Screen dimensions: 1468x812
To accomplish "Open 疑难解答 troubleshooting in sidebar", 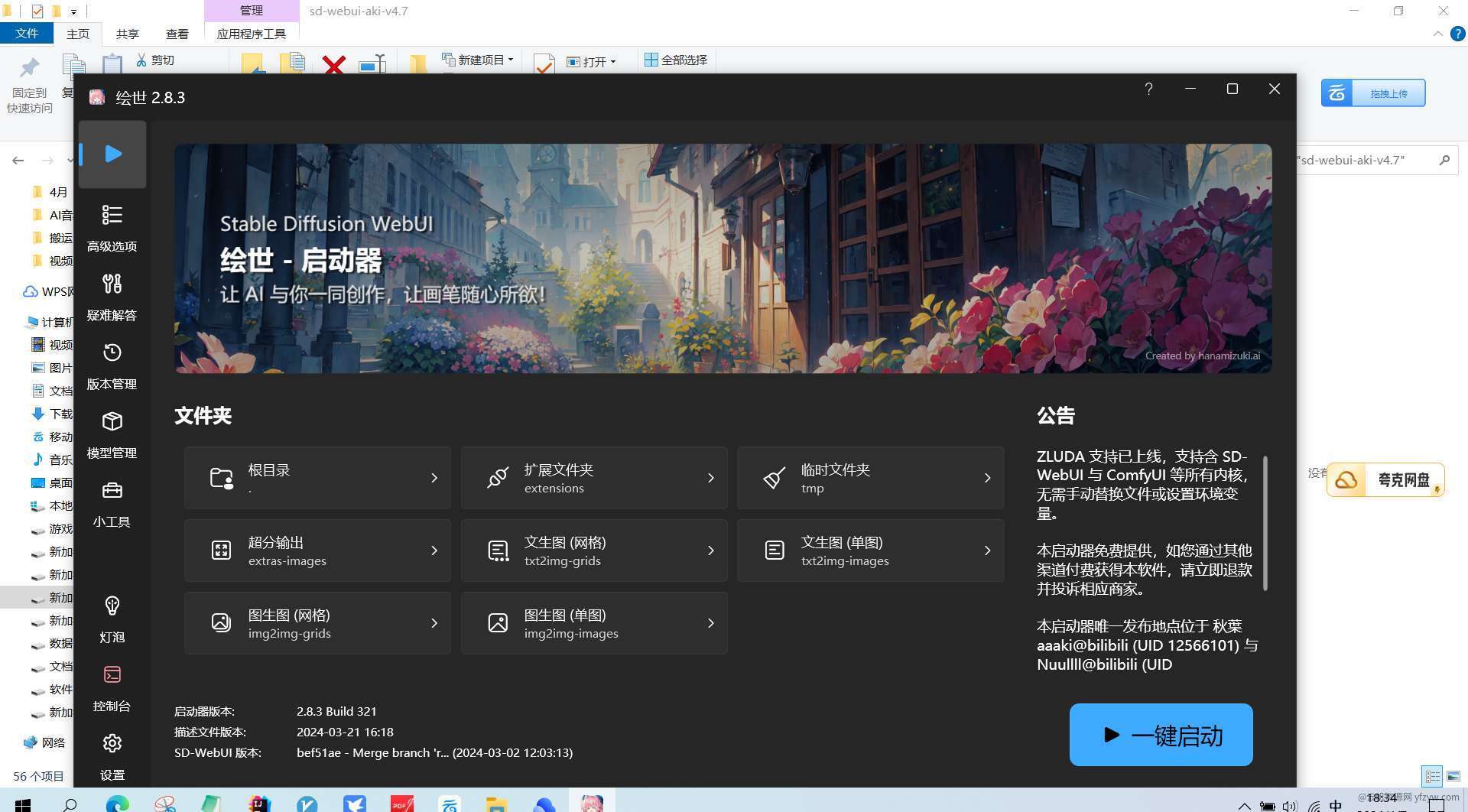I will coord(112,297).
